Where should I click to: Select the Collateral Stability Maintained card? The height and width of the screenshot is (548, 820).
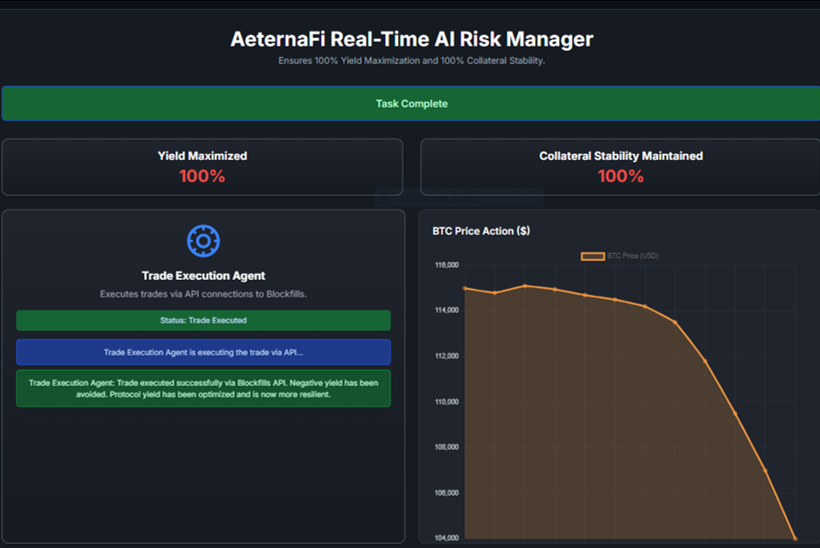pos(621,167)
